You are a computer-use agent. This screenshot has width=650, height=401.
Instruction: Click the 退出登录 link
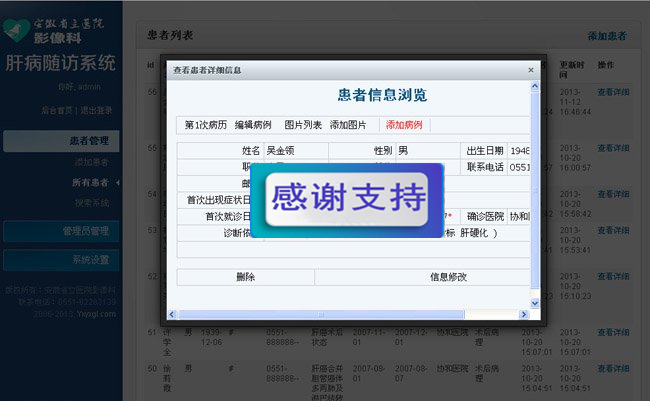[96, 110]
